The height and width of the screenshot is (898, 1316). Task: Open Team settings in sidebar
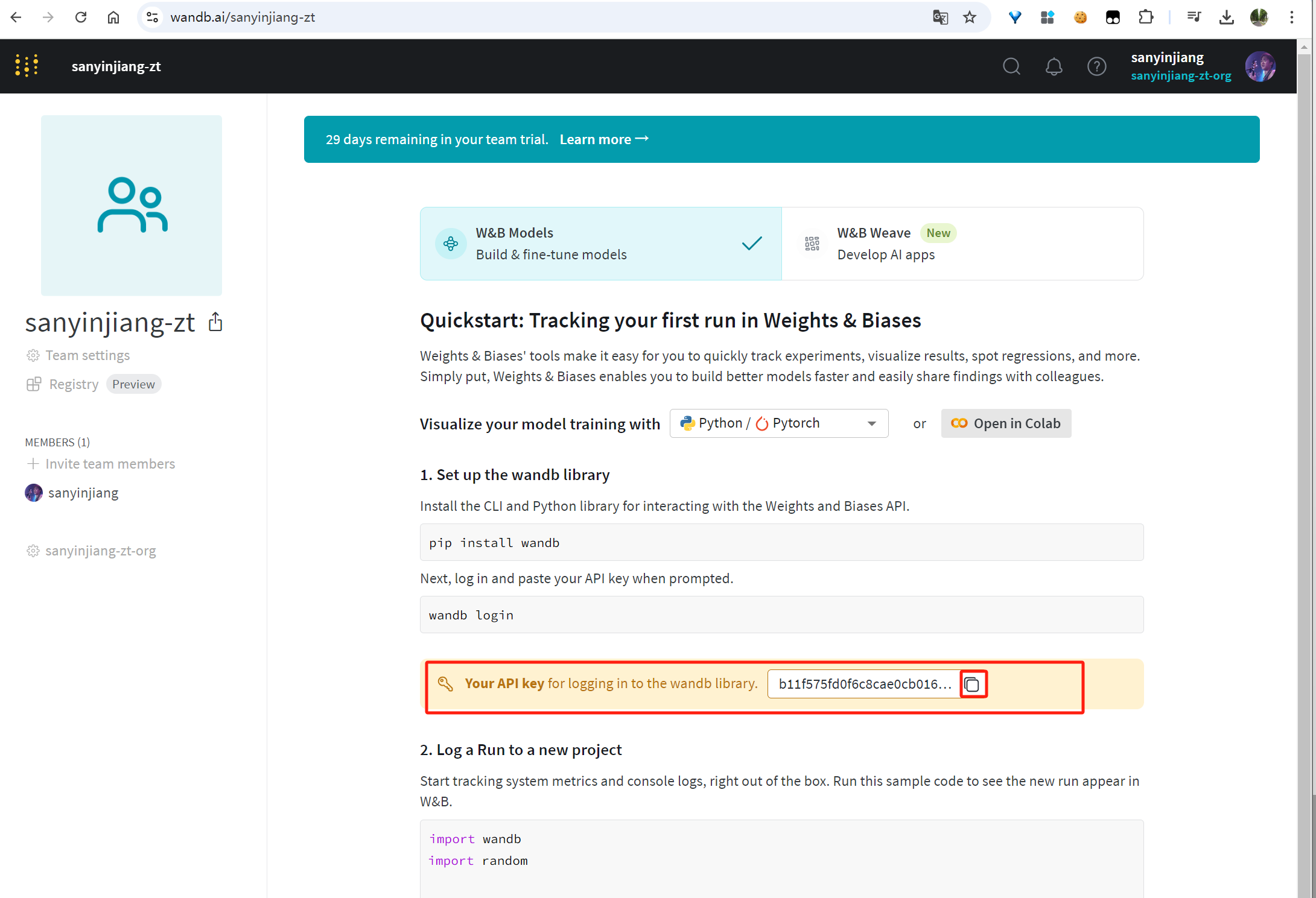pyautogui.click(x=87, y=355)
